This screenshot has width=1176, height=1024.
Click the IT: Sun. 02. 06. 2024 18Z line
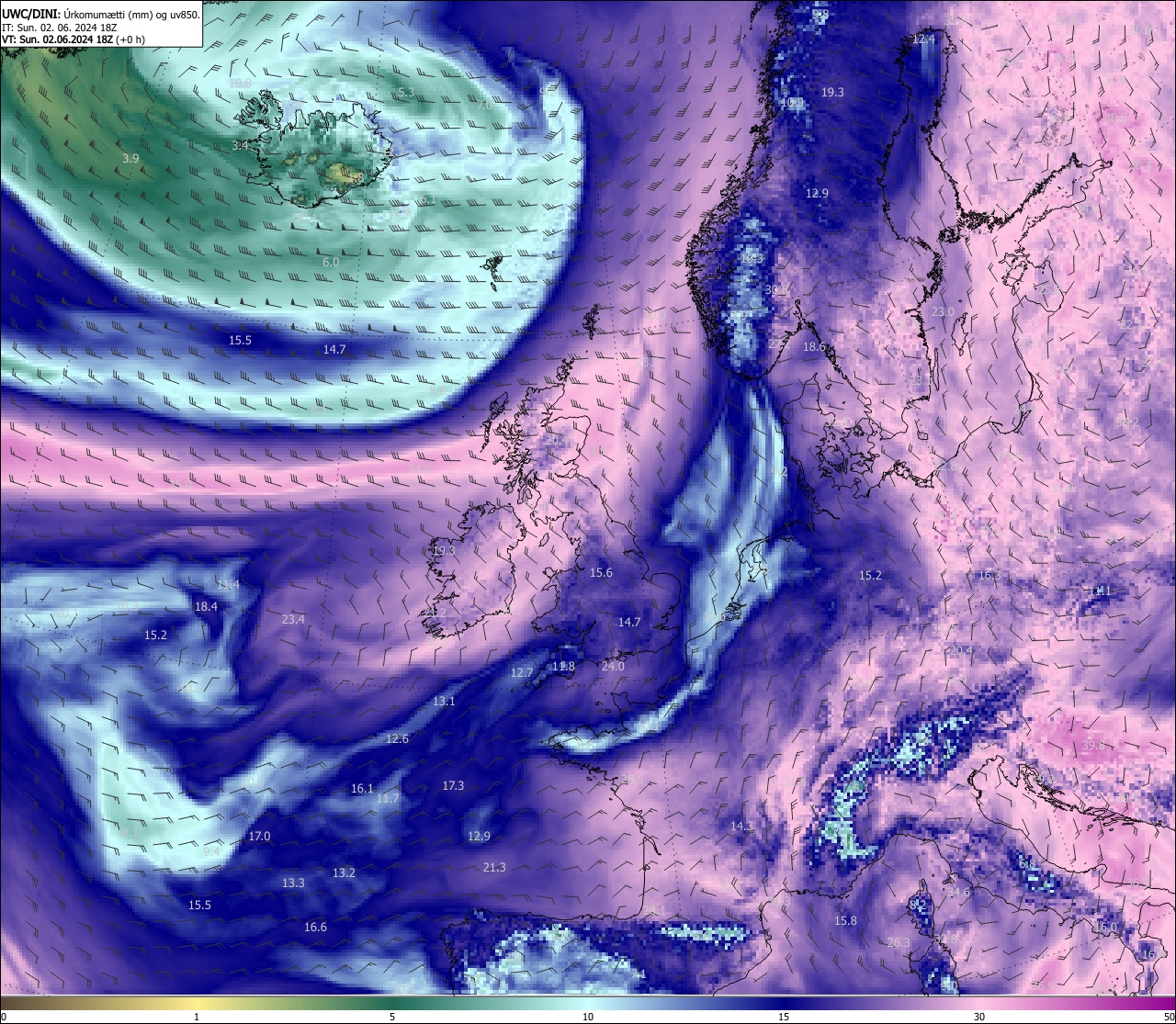(x=59, y=28)
